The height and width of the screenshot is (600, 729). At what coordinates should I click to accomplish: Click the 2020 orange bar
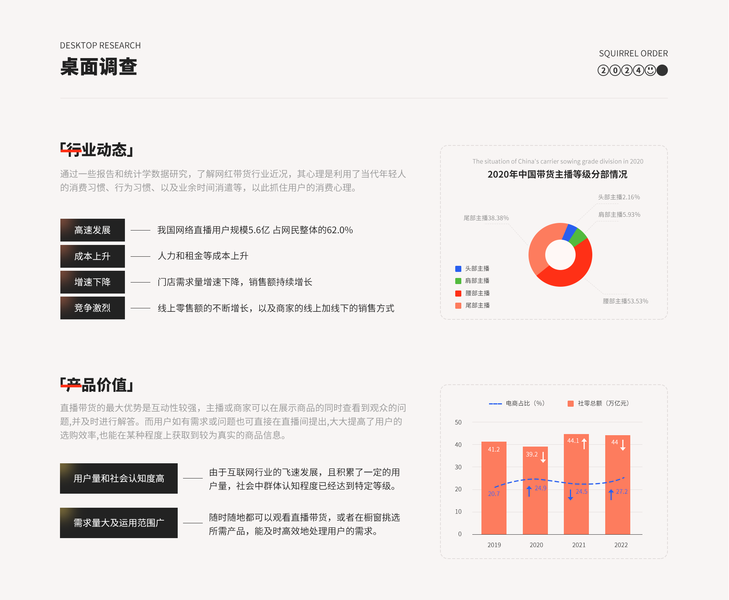click(535, 490)
